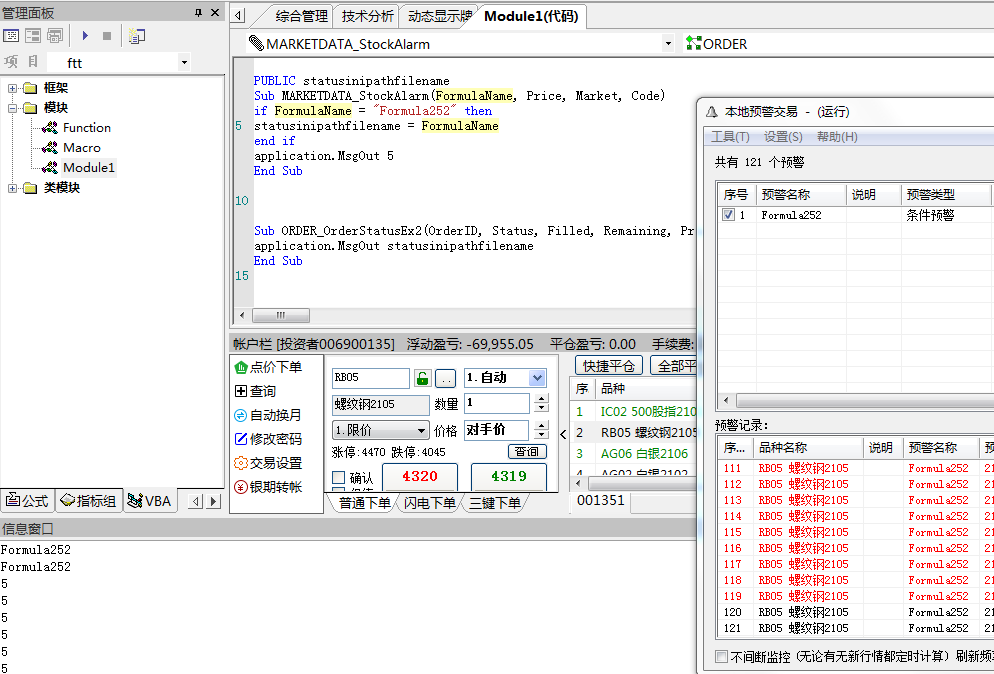This screenshot has width=994, height=674.
Task: Stop execution with the gray square icon
Action: tap(107, 36)
